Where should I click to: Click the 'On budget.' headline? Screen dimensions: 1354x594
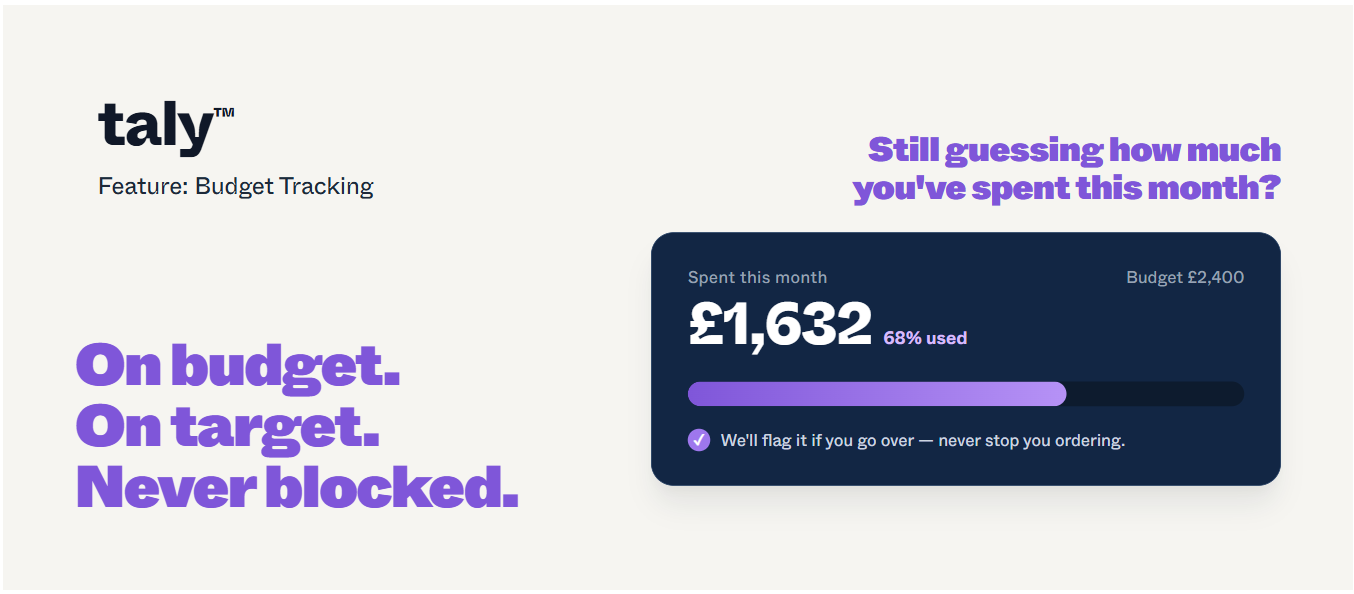point(238,365)
